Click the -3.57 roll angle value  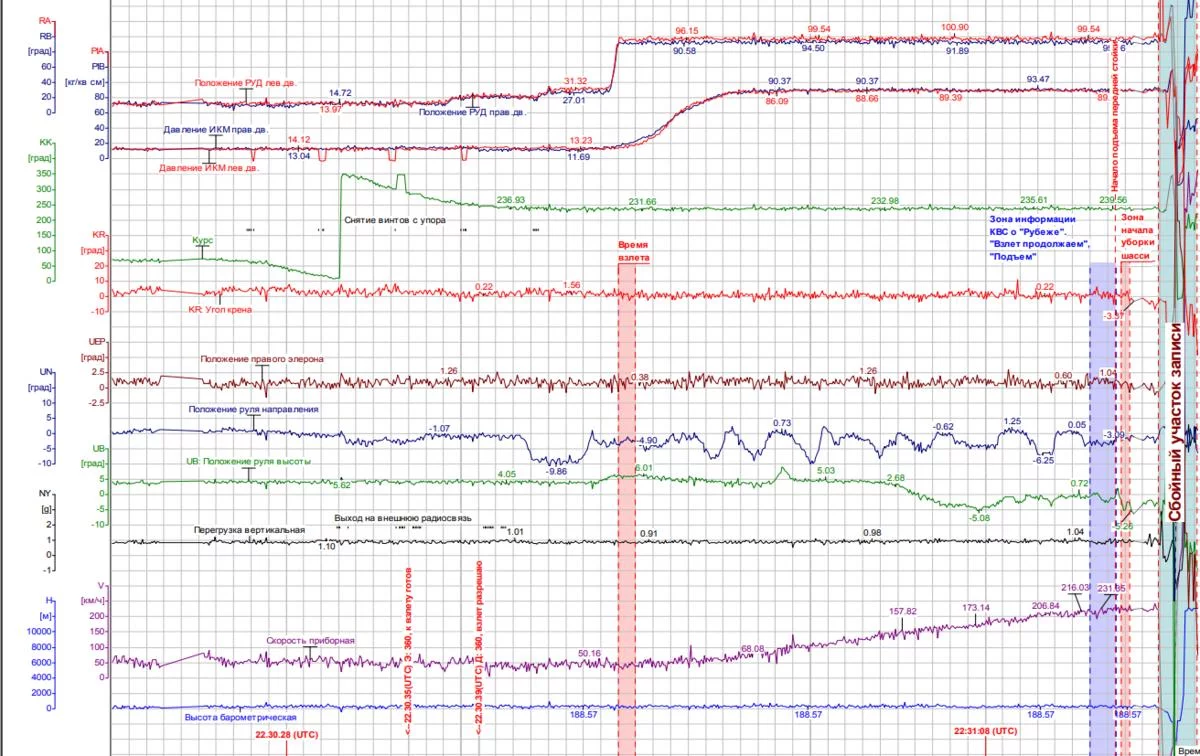click(1114, 315)
